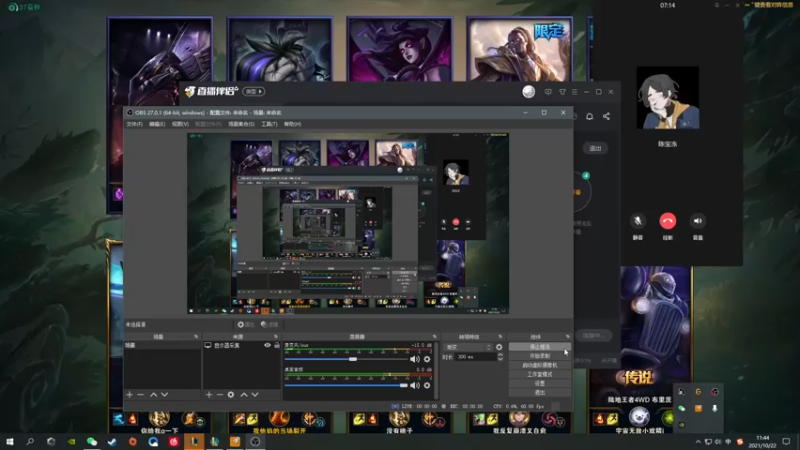Increase transition duration with the up stepper
The width and height of the screenshot is (800, 450).
tap(500, 355)
